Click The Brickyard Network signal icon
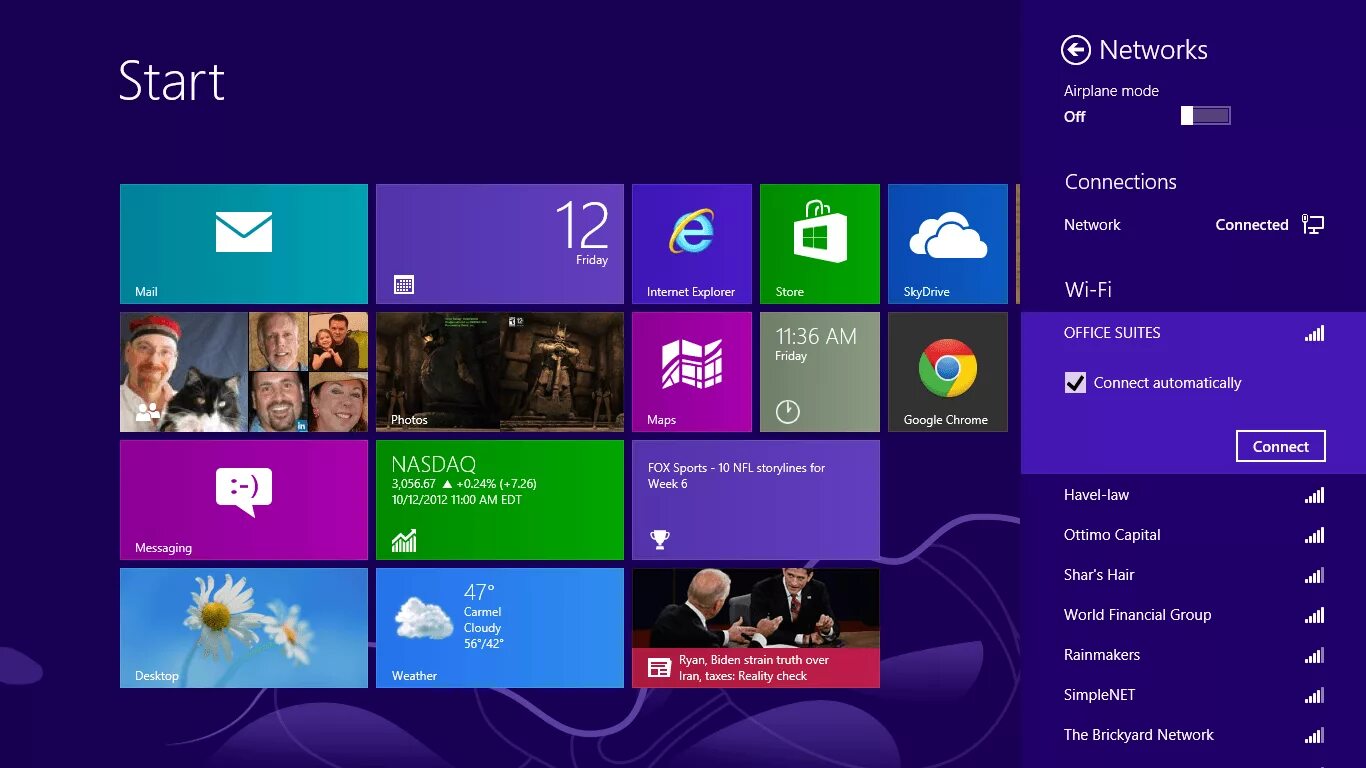This screenshot has height=768, width=1366. tap(1314, 735)
